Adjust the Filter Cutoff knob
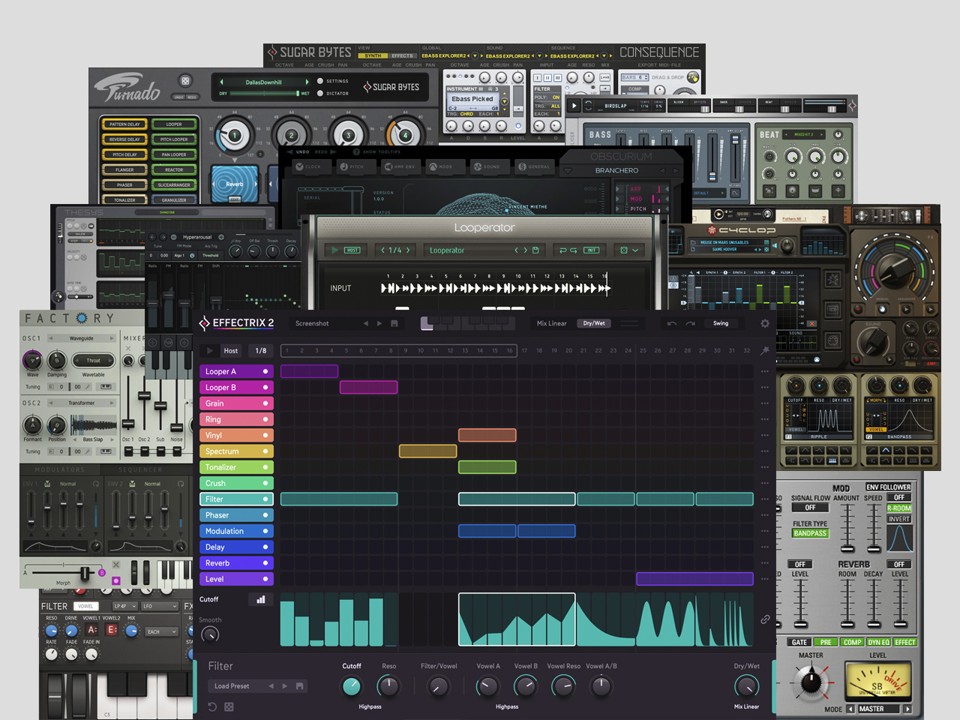Image resolution: width=960 pixels, height=720 pixels. pos(351,686)
